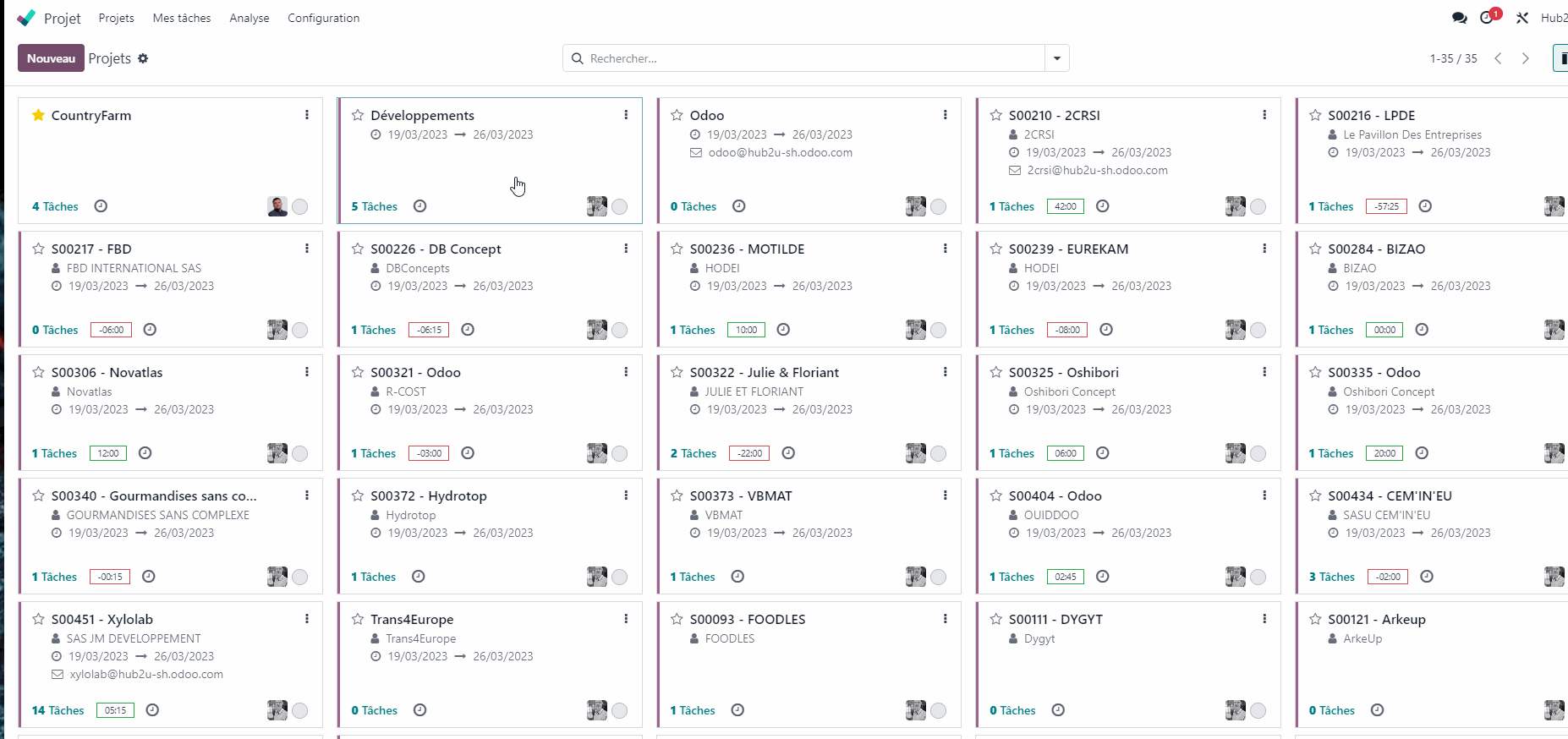Click the user avatar on CountryFarm card
1568x739 pixels.
click(277, 206)
